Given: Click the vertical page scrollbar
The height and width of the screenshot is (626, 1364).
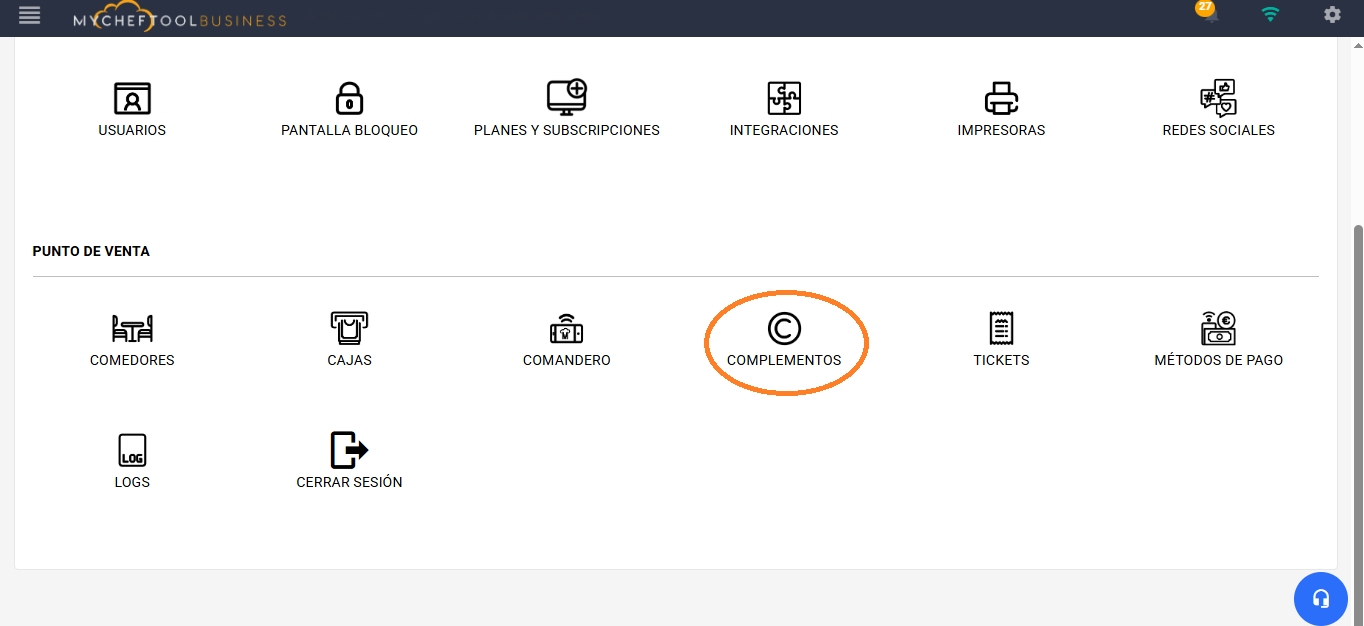Looking at the screenshot, I should 1357,400.
